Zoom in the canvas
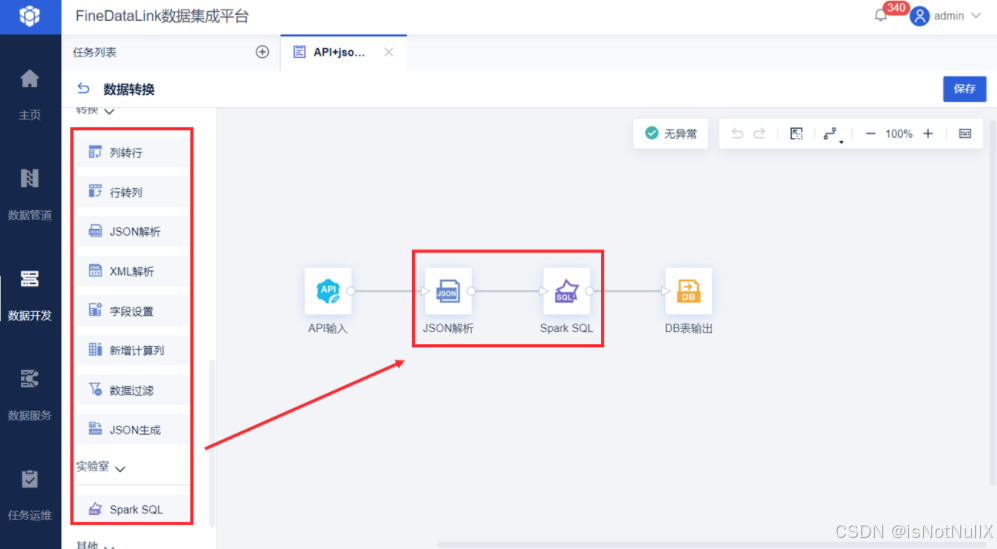The image size is (997, 549). (x=928, y=134)
